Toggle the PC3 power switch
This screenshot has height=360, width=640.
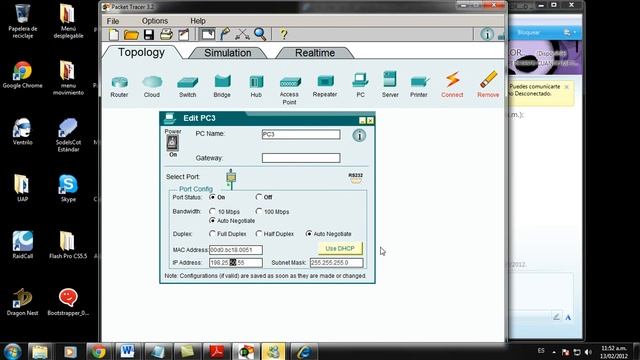[x=172, y=143]
